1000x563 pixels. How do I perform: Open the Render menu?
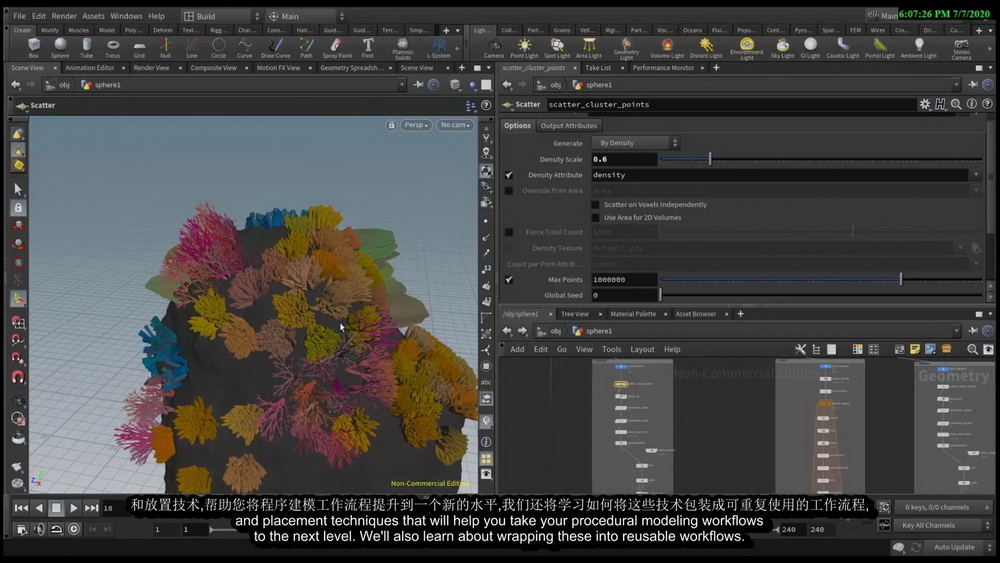pyautogui.click(x=64, y=16)
